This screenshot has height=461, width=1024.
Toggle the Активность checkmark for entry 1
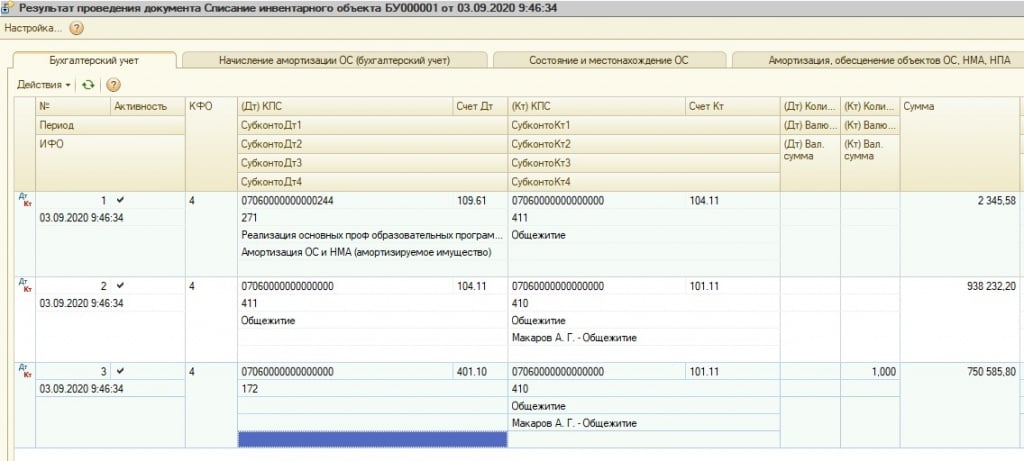(x=121, y=200)
